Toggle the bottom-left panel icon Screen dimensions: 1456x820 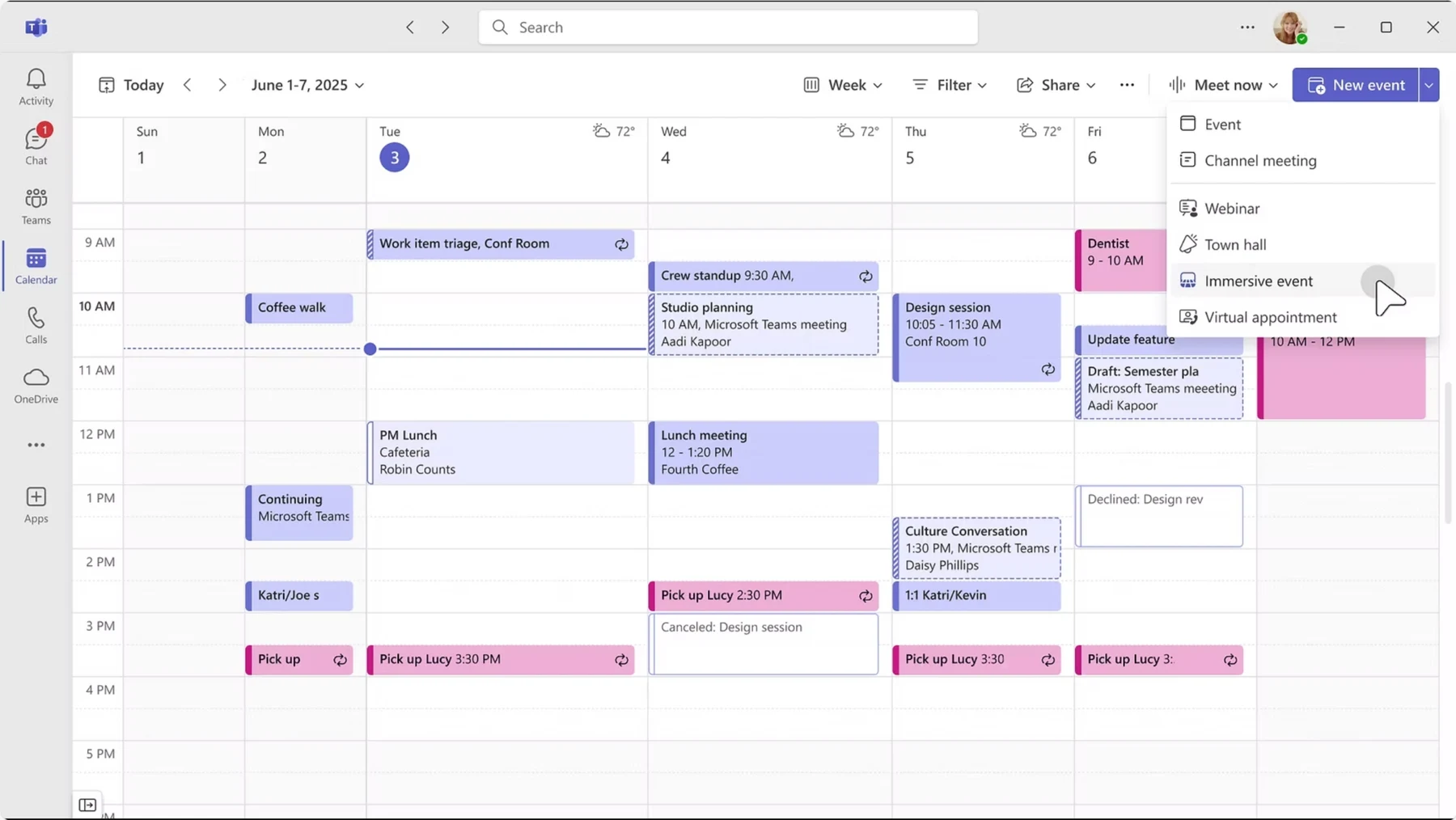click(87, 805)
